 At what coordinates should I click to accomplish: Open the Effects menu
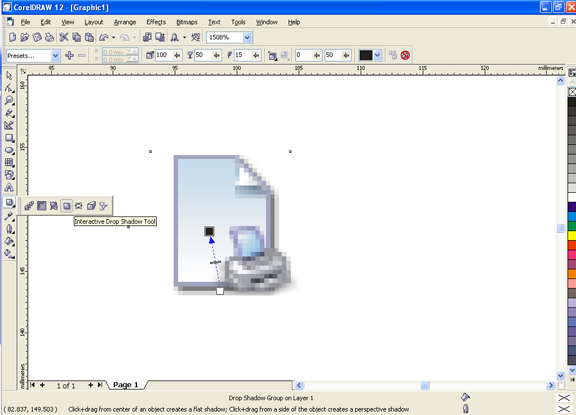[156, 22]
